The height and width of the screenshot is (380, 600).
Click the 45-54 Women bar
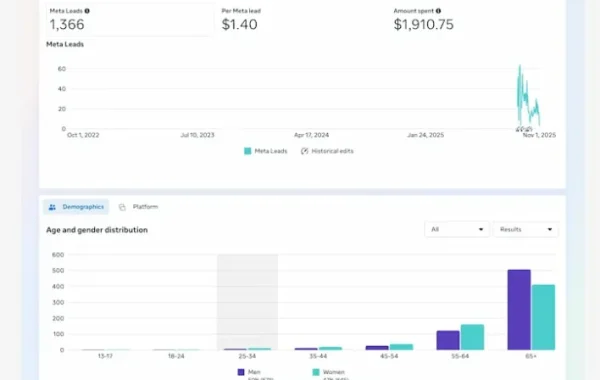pyautogui.click(x=401, y=347)
